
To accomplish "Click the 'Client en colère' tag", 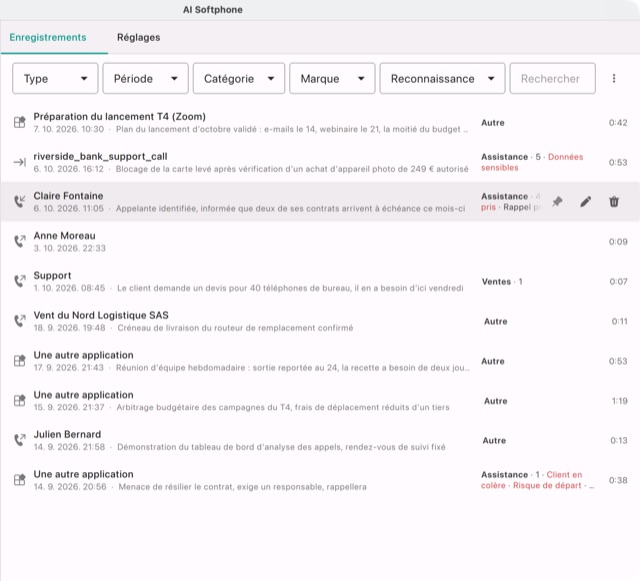I will [532, 480].
